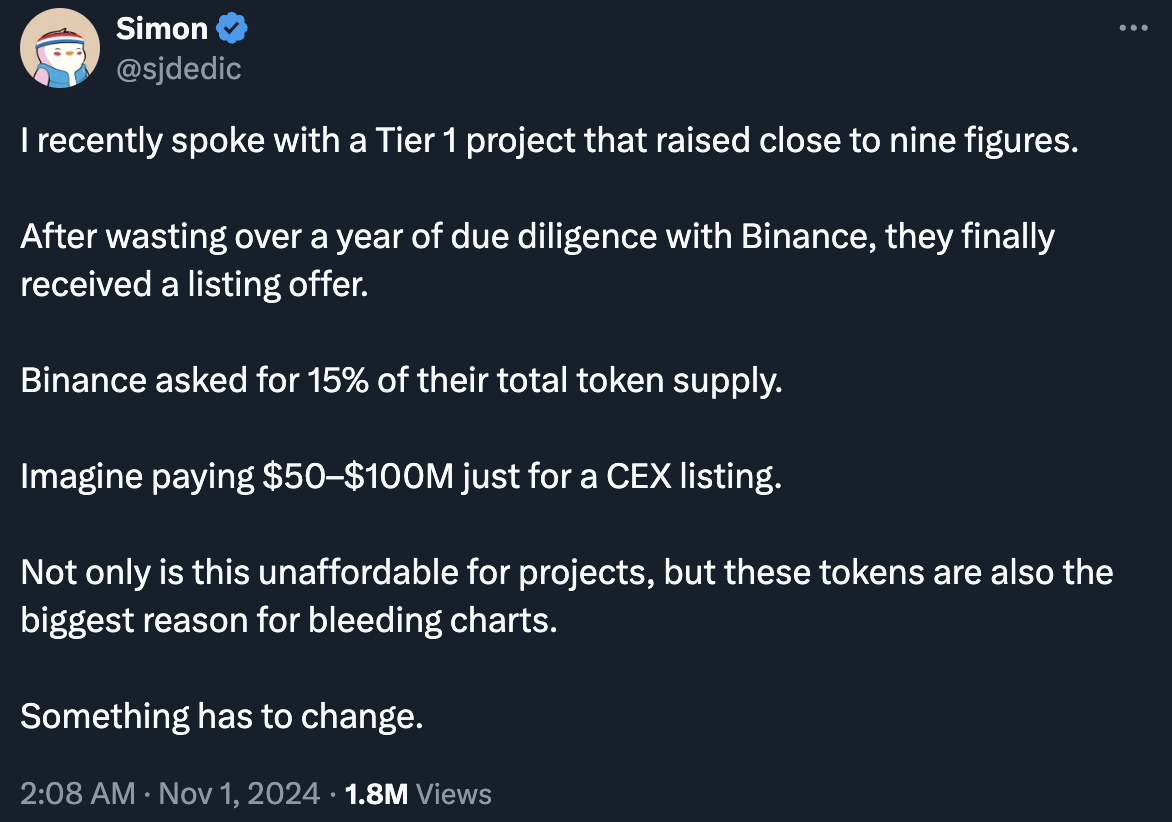Screen dimensions: 1172x822
Task: Click Simon's penguin profile avatar
Action: point(61,49)
